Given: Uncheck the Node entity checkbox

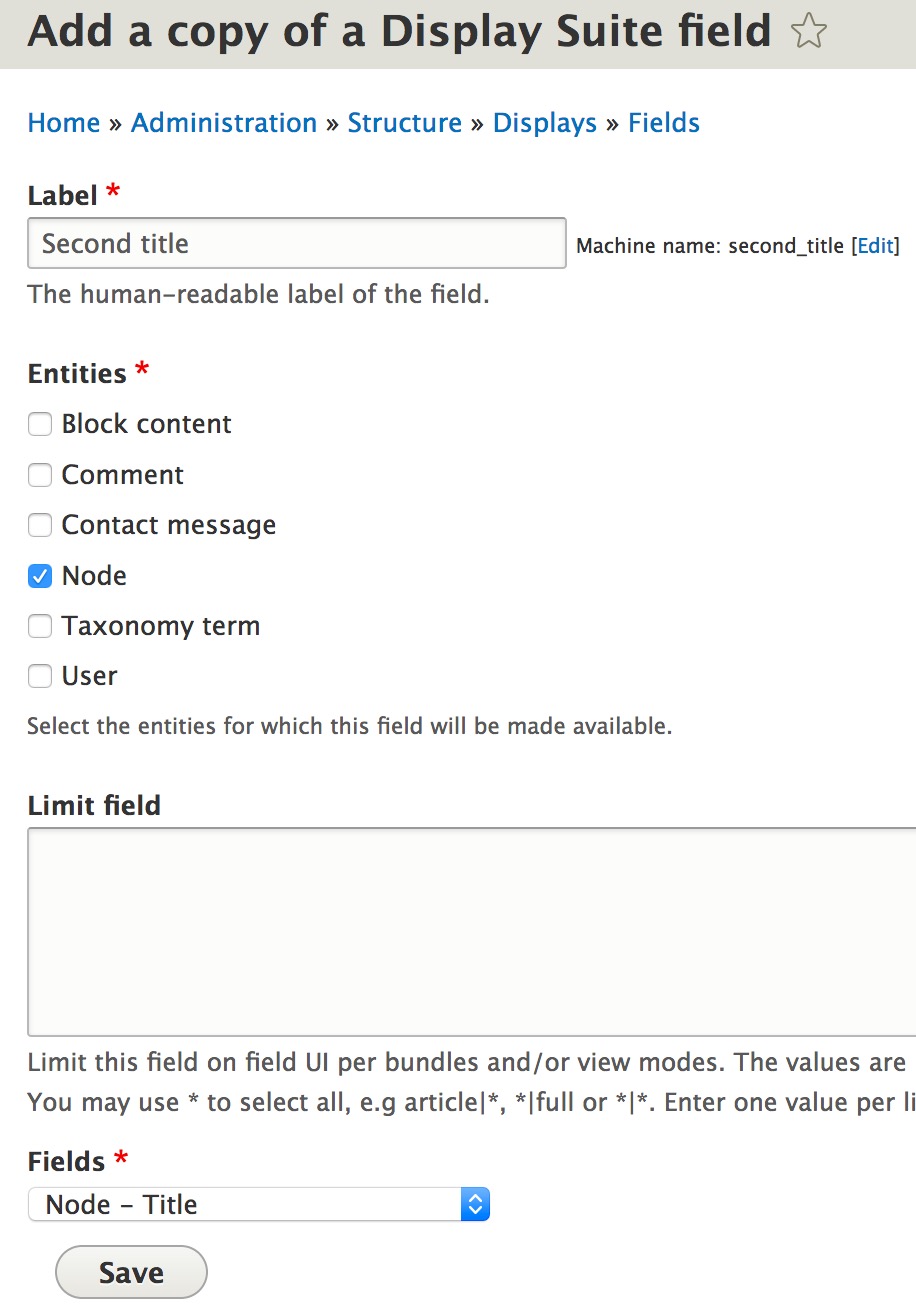Looking at the screenshot, I should (39, 576).
